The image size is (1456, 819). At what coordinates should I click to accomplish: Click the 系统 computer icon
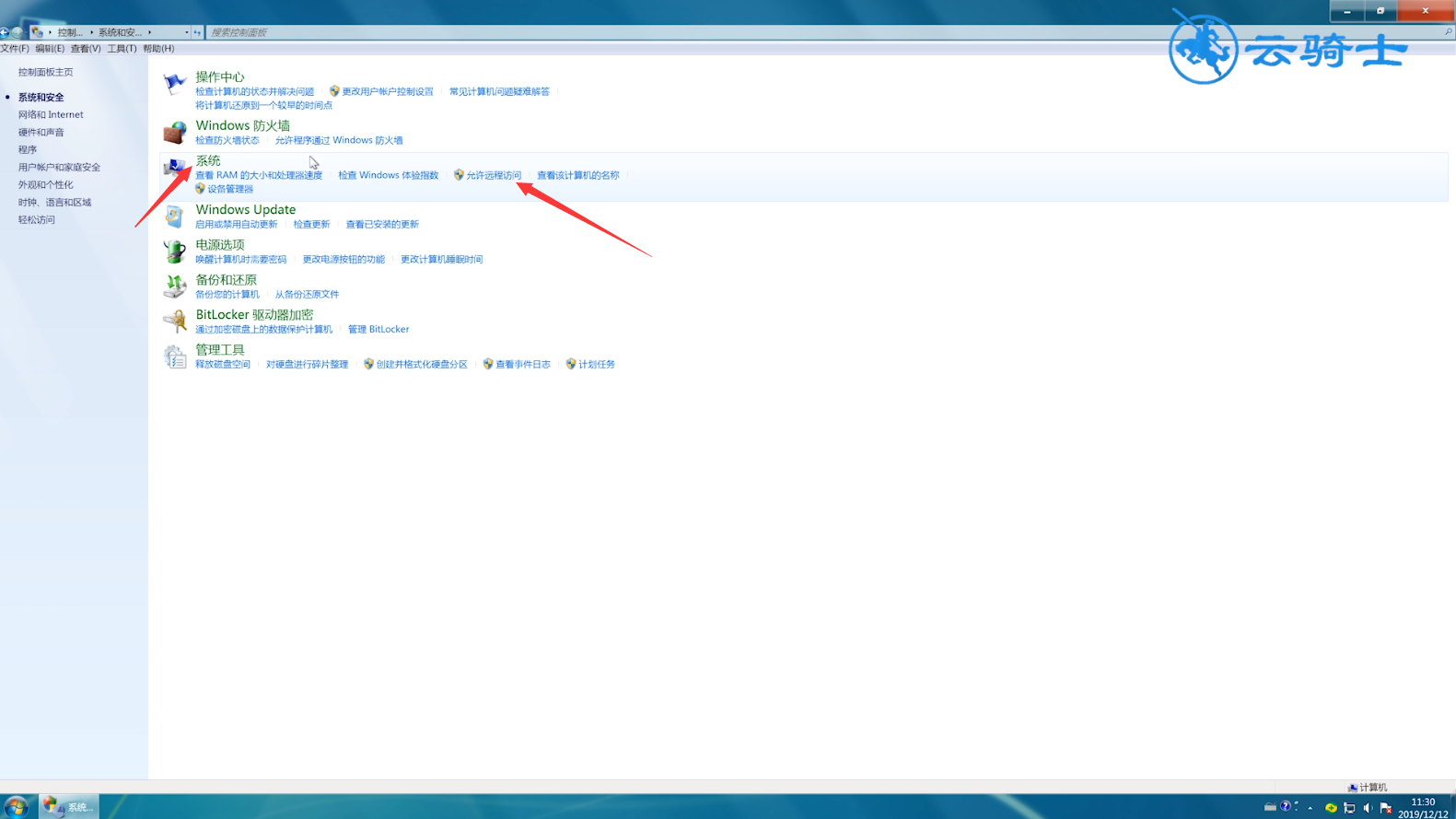point(174,168)
